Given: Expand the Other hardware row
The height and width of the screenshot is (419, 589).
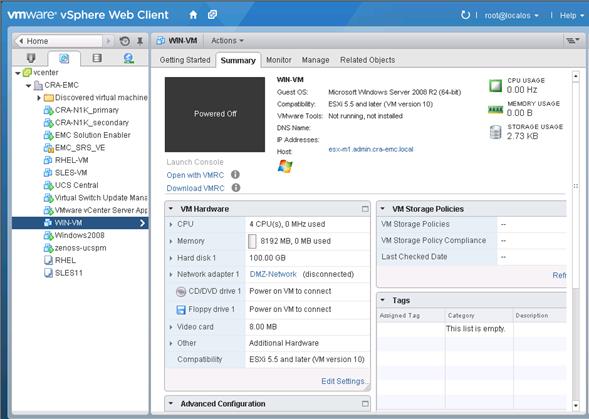Looking at the screenshot, I should (171, 343).
